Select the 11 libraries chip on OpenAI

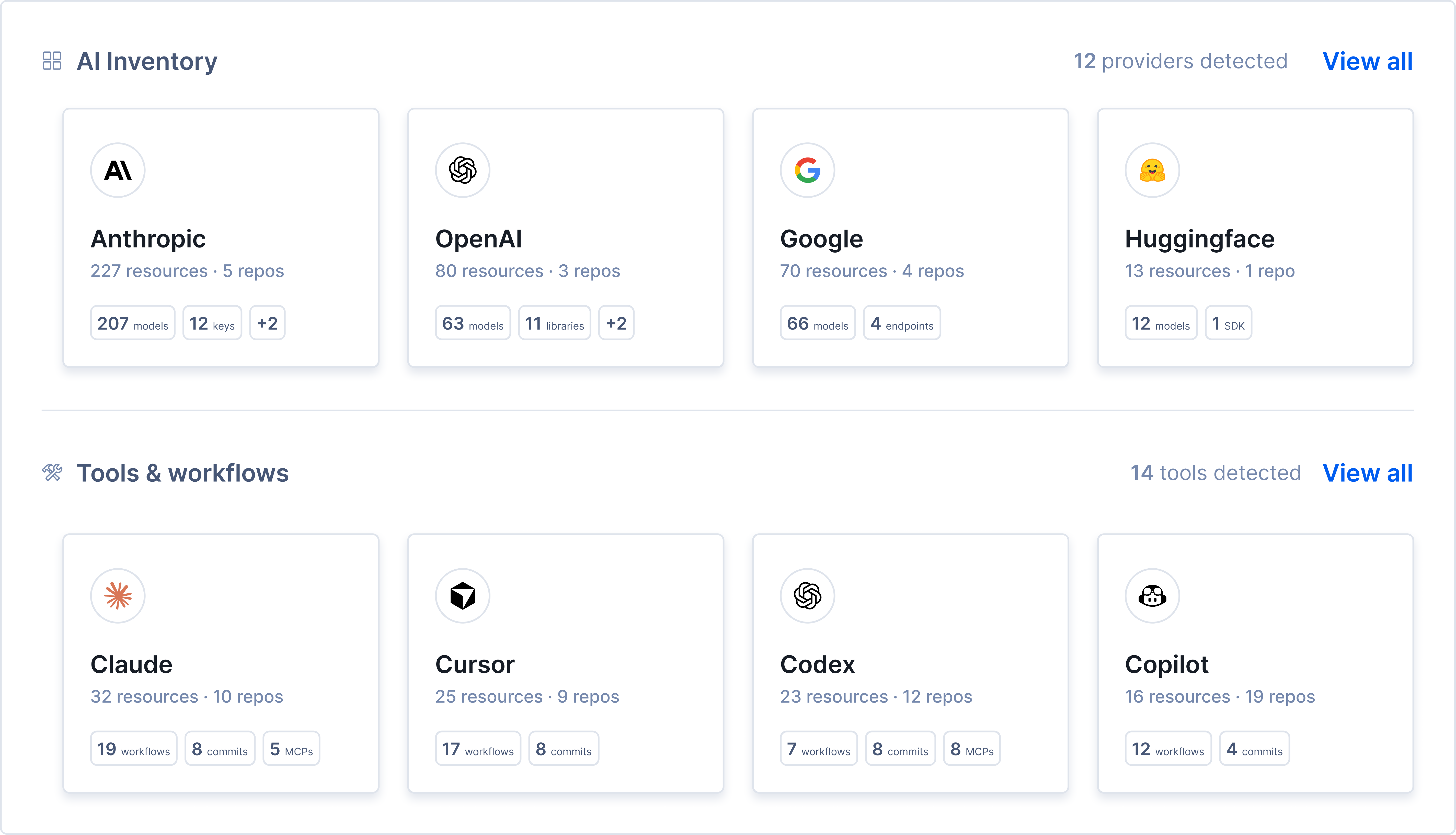coord(554,323)
